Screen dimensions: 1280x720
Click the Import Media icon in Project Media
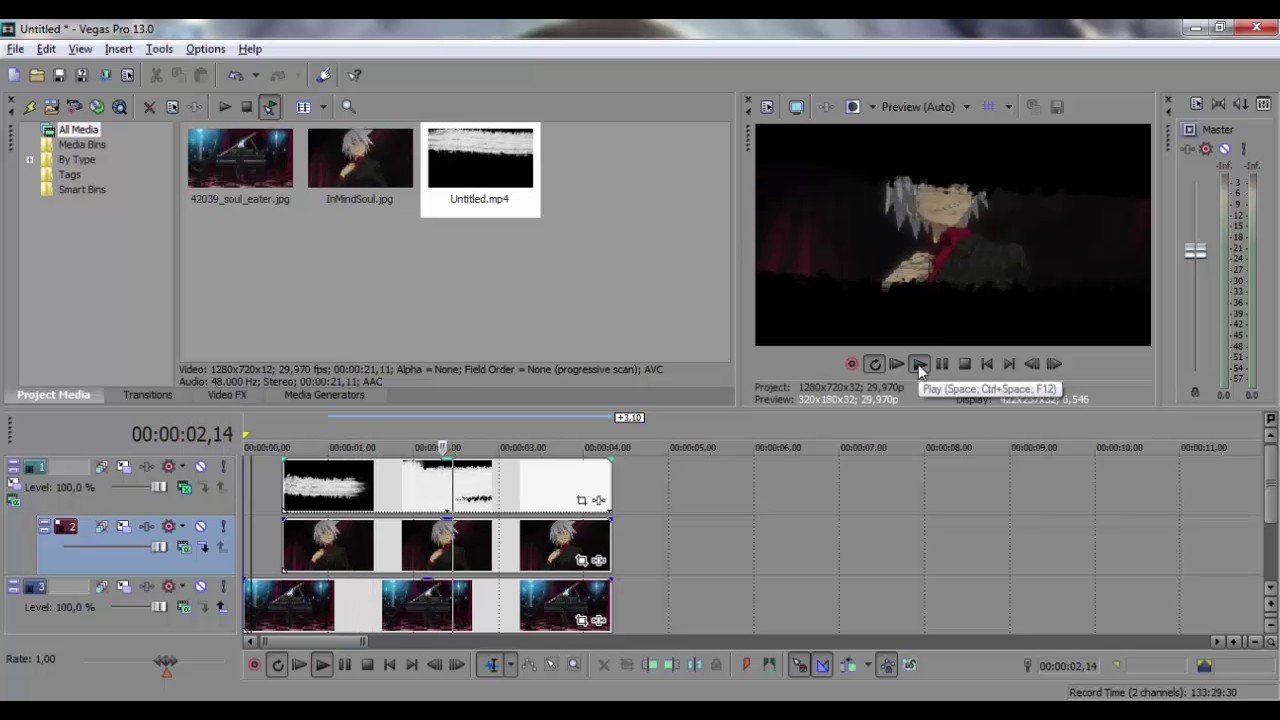(x=51, y=107)
